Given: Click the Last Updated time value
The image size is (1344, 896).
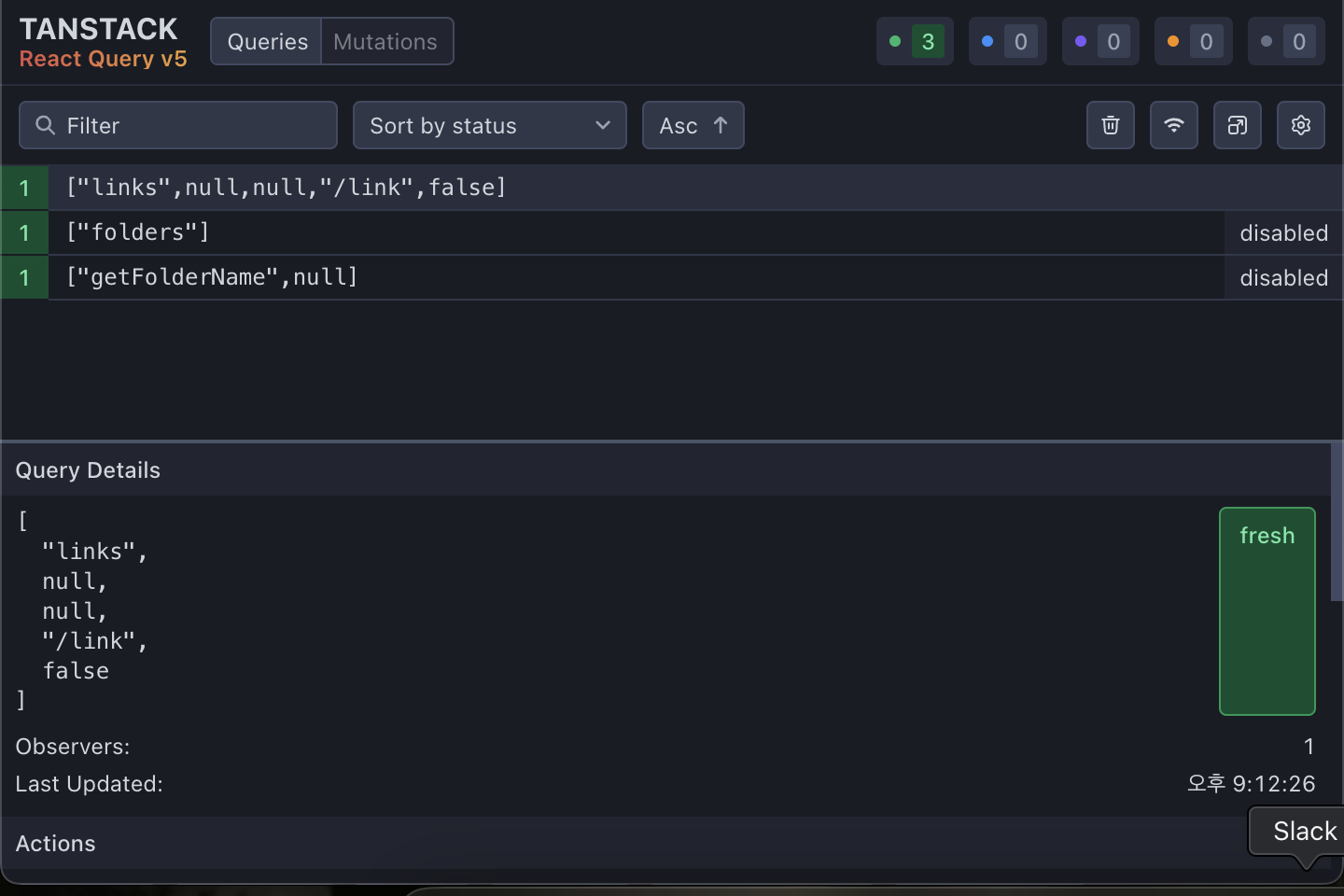Looking at the screenshot, I should [x=1251, y=784].
